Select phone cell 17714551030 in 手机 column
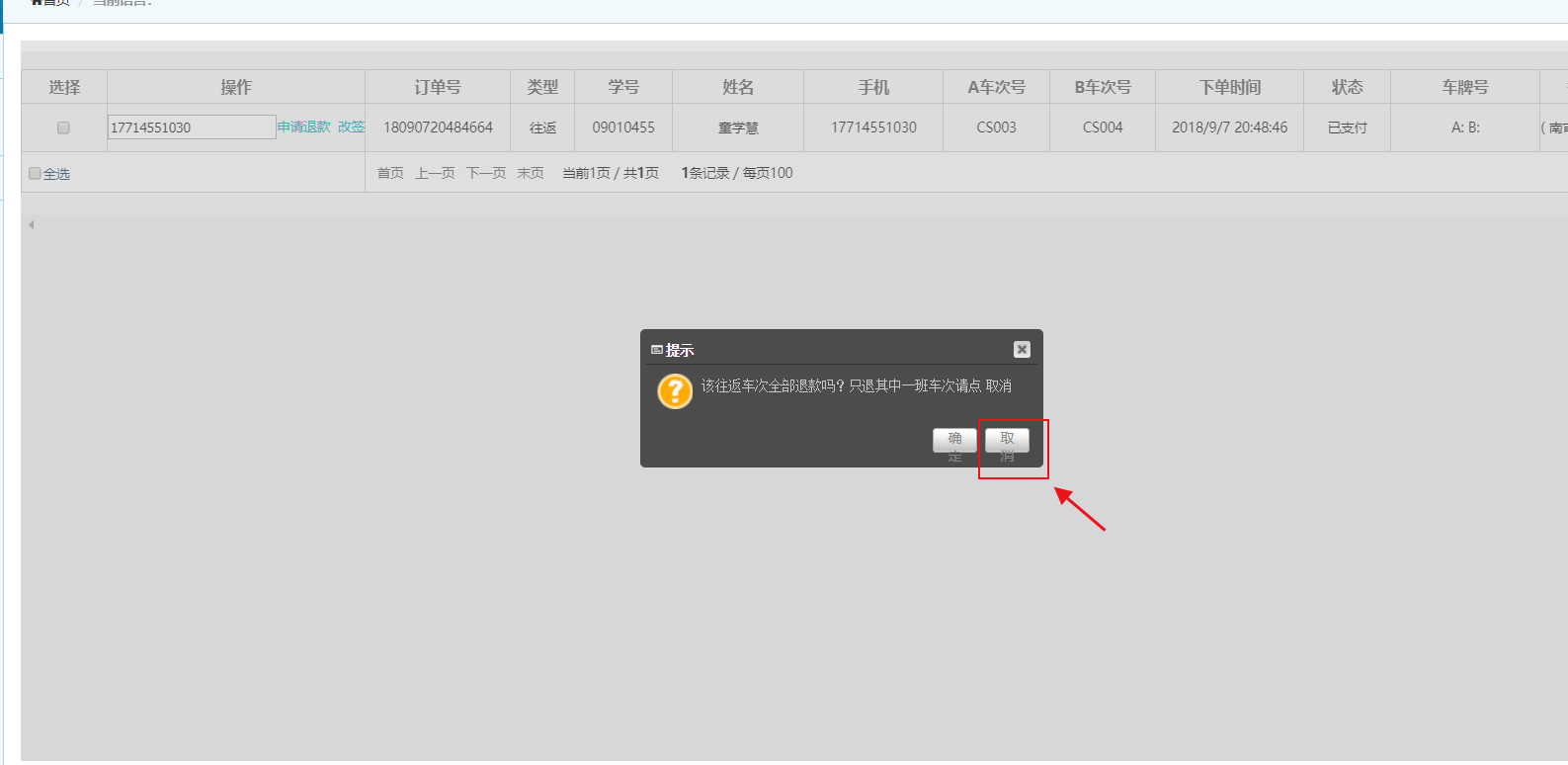 coord(873,127)
